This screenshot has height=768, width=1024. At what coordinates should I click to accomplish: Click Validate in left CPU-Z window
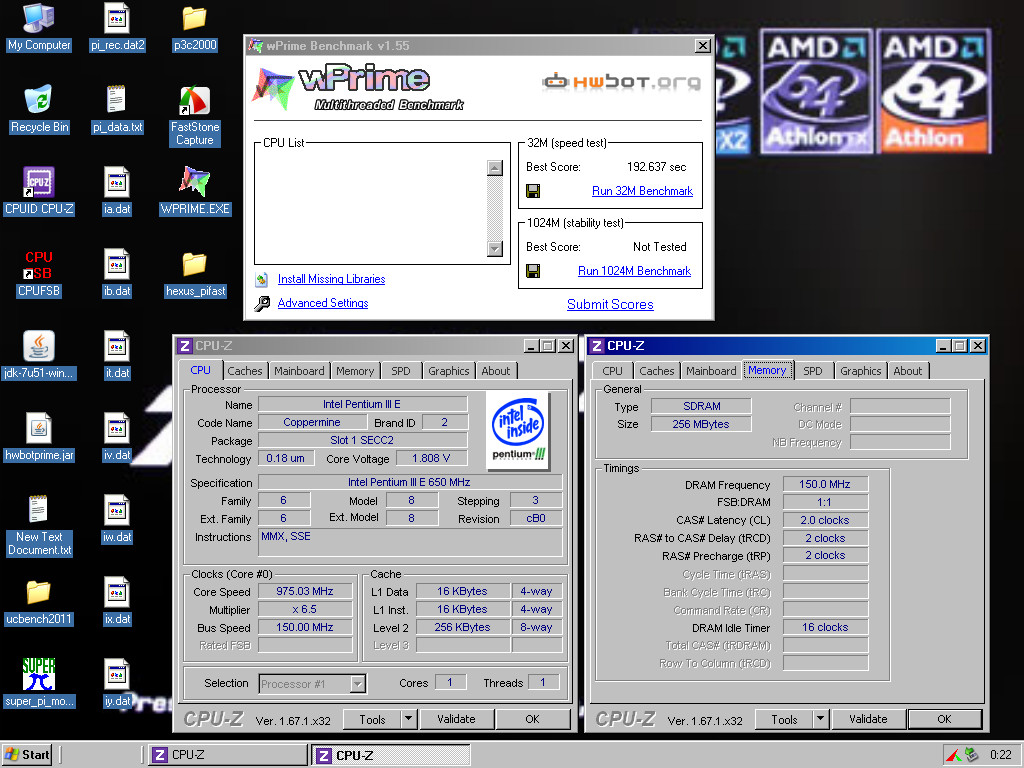point(456,719)
